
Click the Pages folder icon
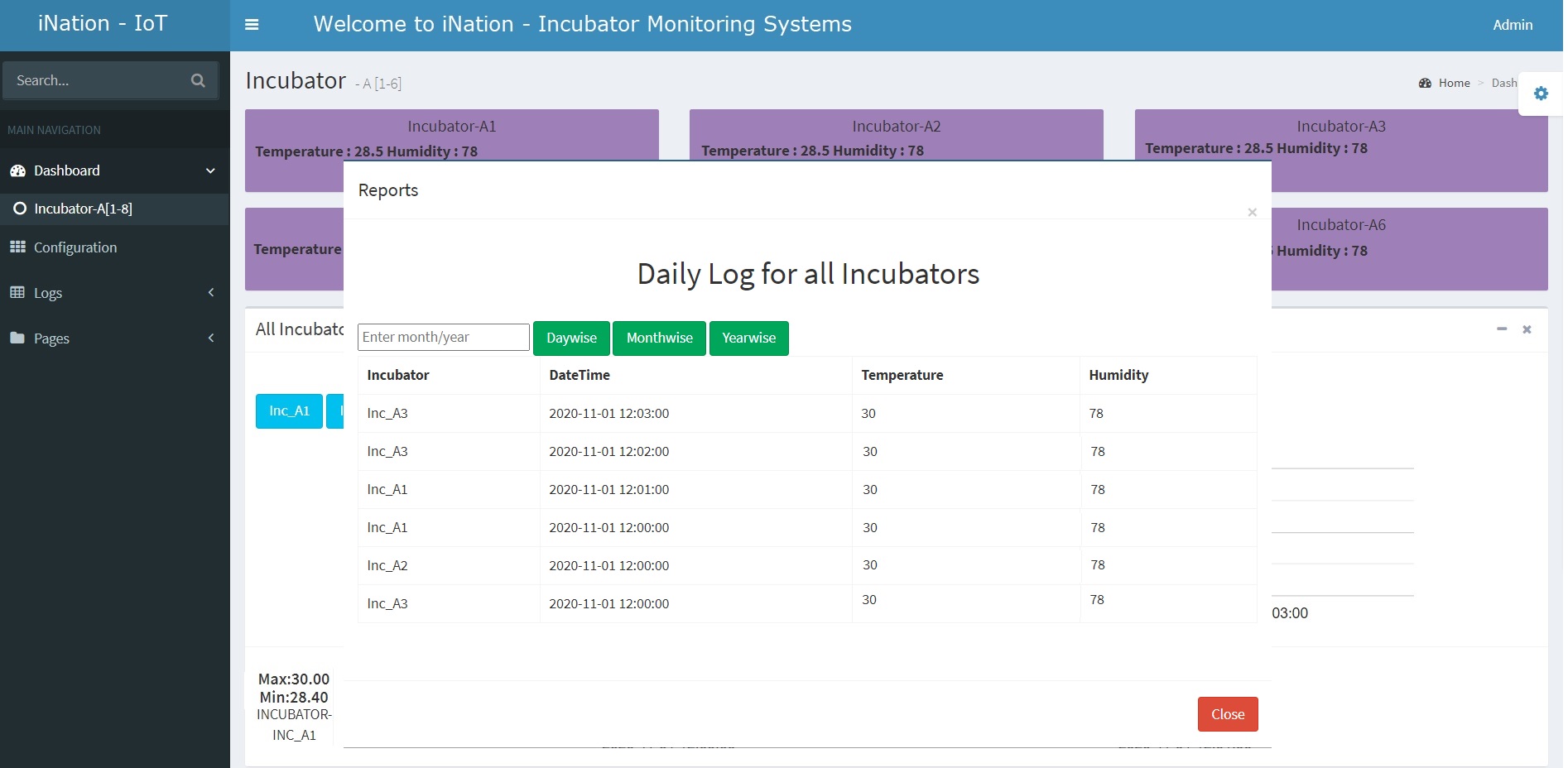pos(17,338)
